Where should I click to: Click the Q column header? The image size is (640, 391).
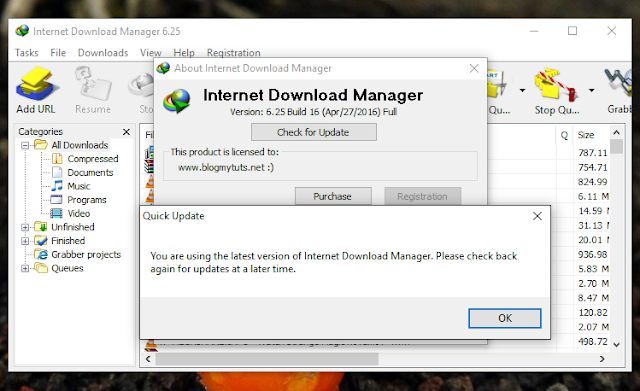(x=564, y=135)
